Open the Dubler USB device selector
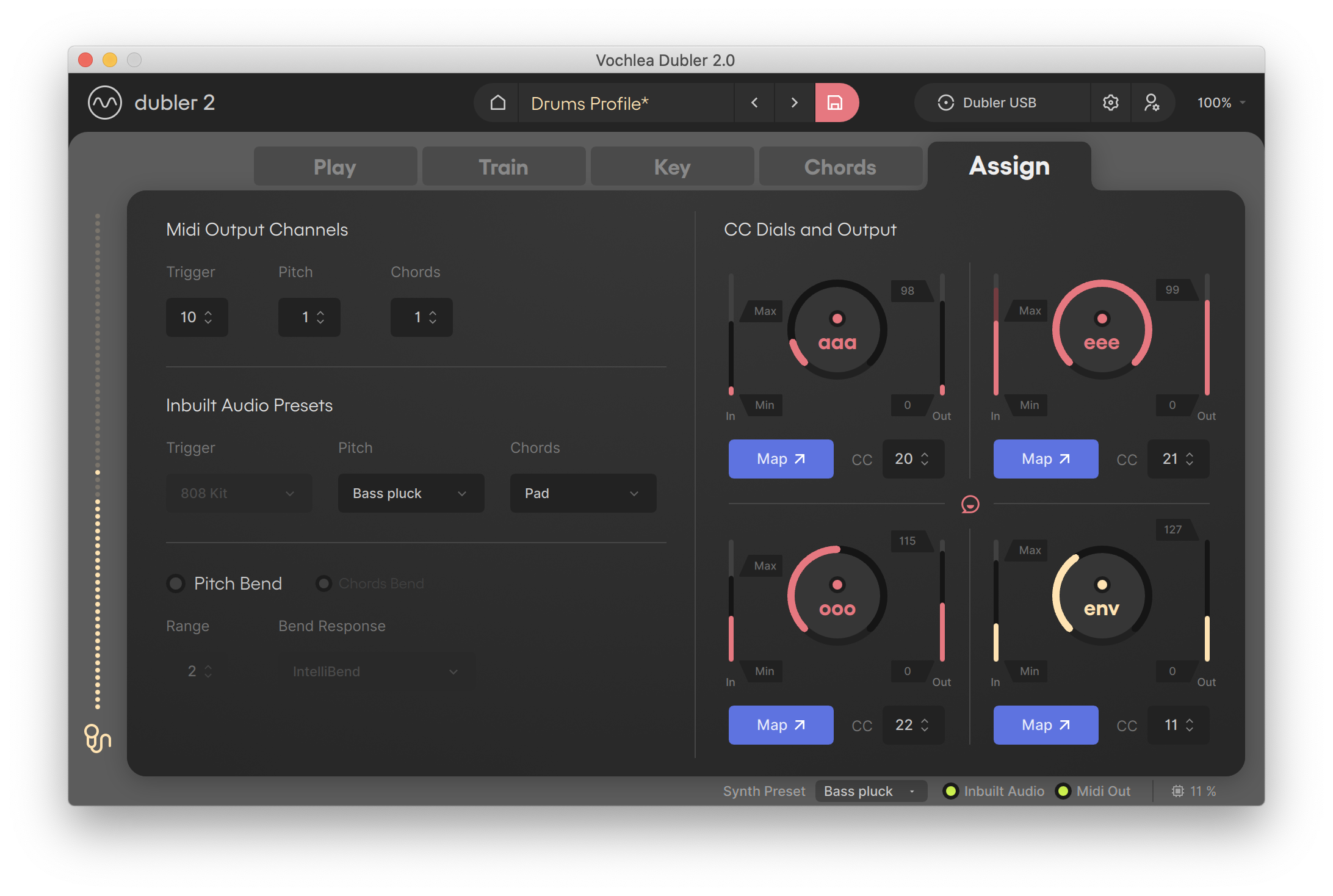This screenshot has height=896, width=1333. pos(1002,103)
